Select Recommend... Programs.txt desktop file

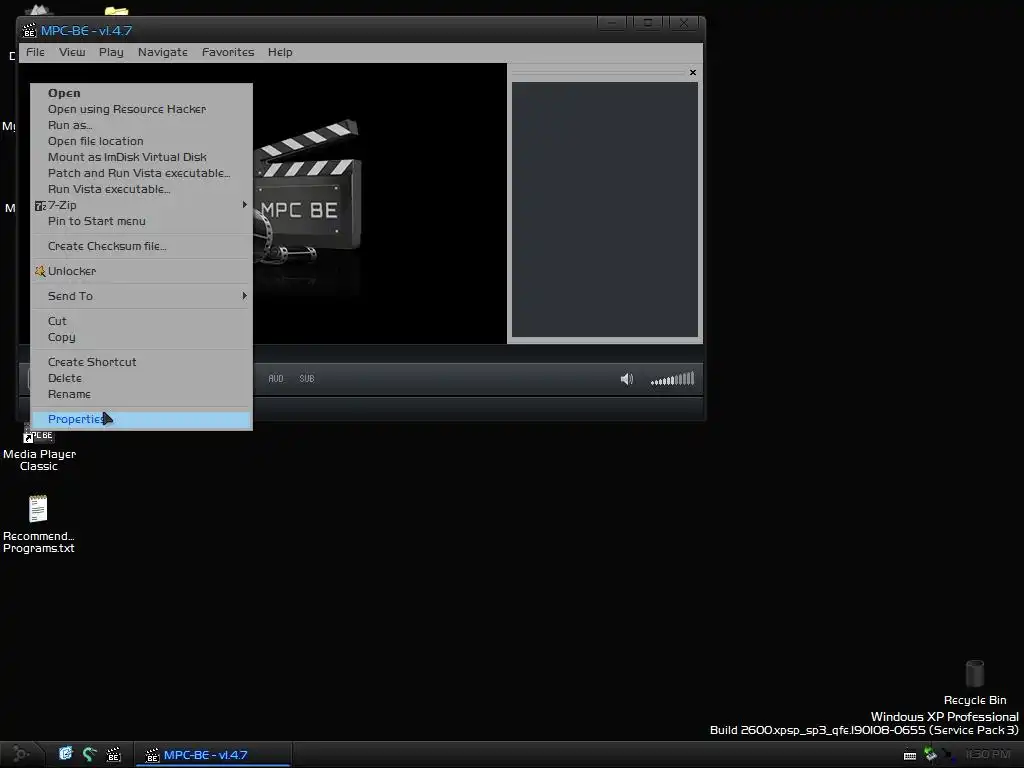[38, 524]
